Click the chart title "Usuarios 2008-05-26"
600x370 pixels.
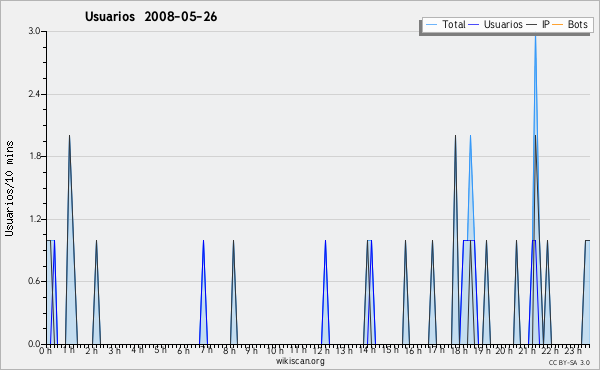[151, 16]
